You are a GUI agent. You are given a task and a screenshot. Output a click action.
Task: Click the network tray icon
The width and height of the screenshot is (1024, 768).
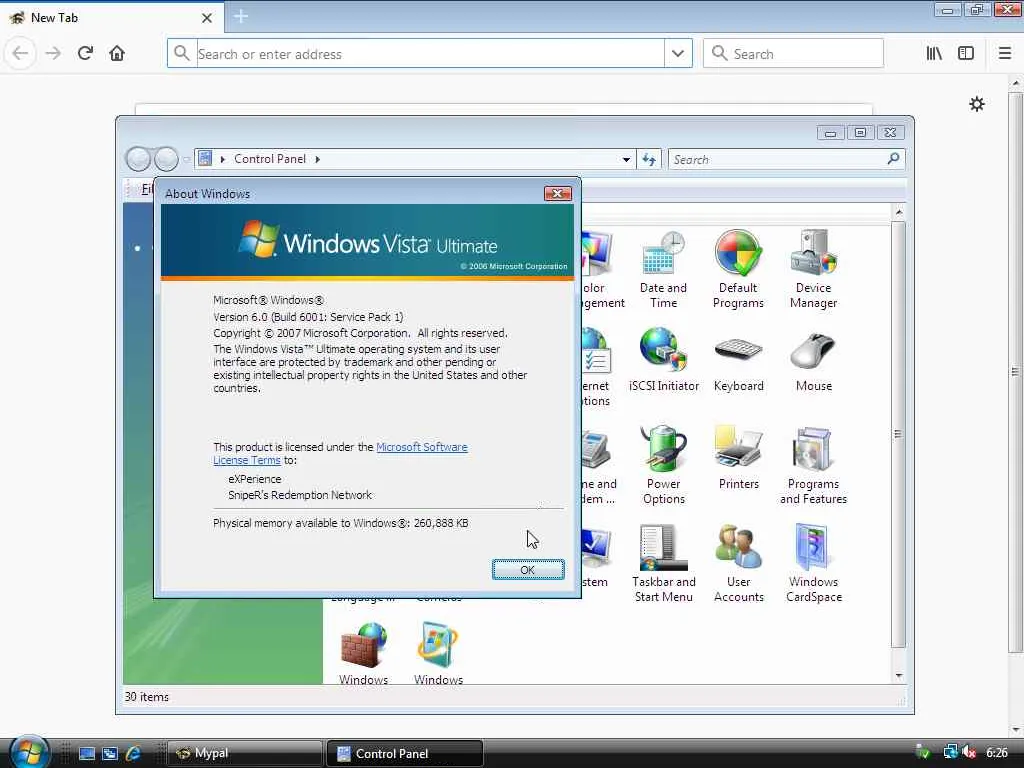(950, 753)
